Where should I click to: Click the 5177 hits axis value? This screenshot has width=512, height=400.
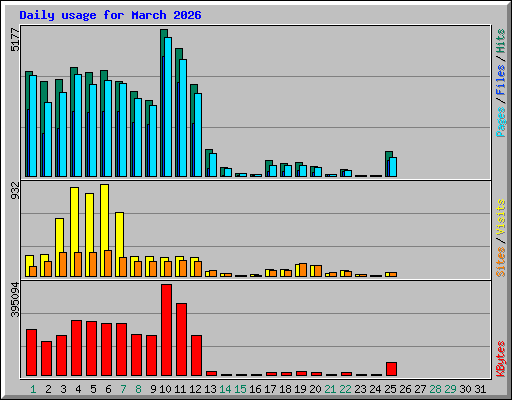tap(15, 40)
